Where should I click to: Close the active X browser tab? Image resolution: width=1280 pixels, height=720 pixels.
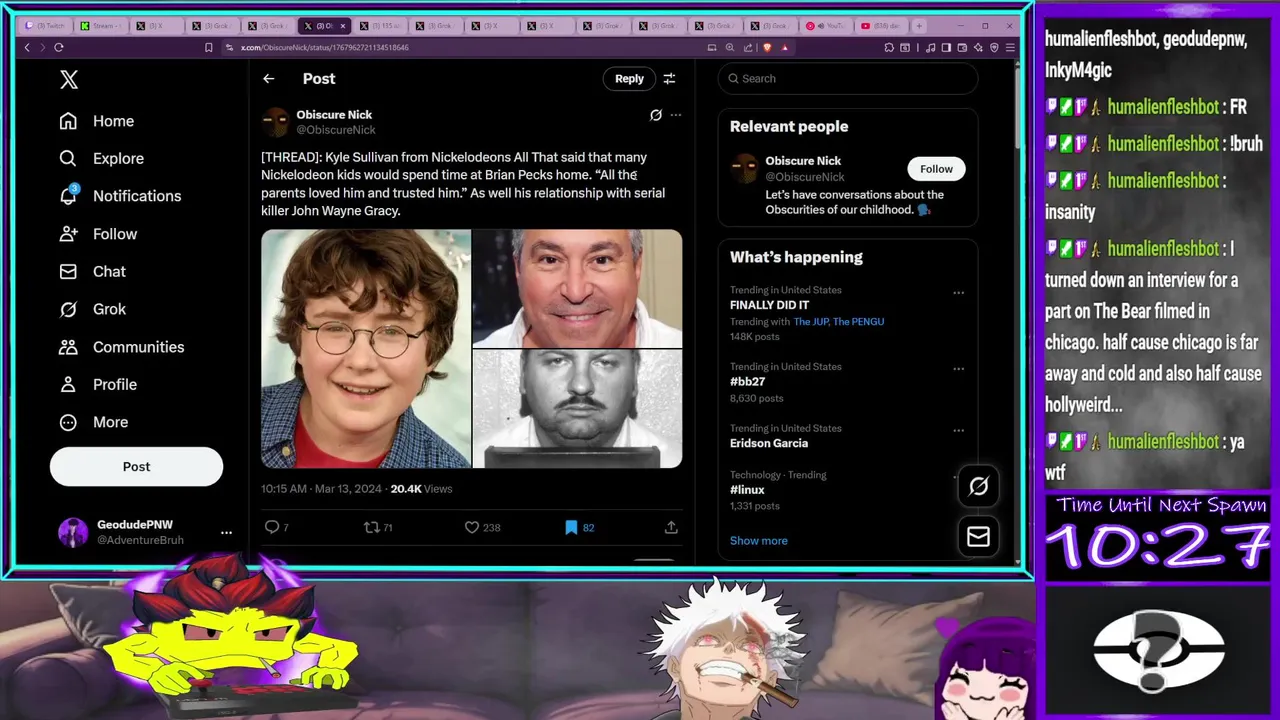point(344,26)
